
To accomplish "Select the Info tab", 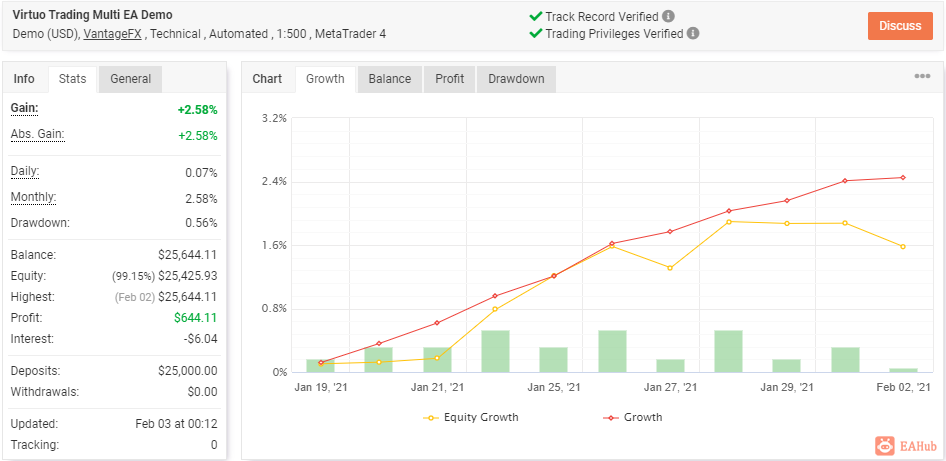I will (24, 79).
